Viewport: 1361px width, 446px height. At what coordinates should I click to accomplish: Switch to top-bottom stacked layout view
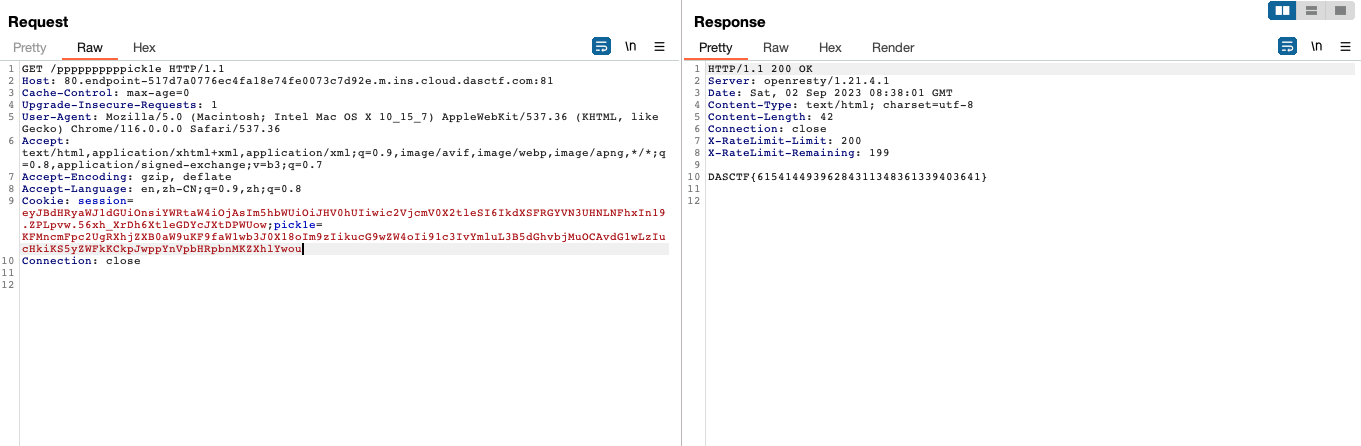point(1311,11)
